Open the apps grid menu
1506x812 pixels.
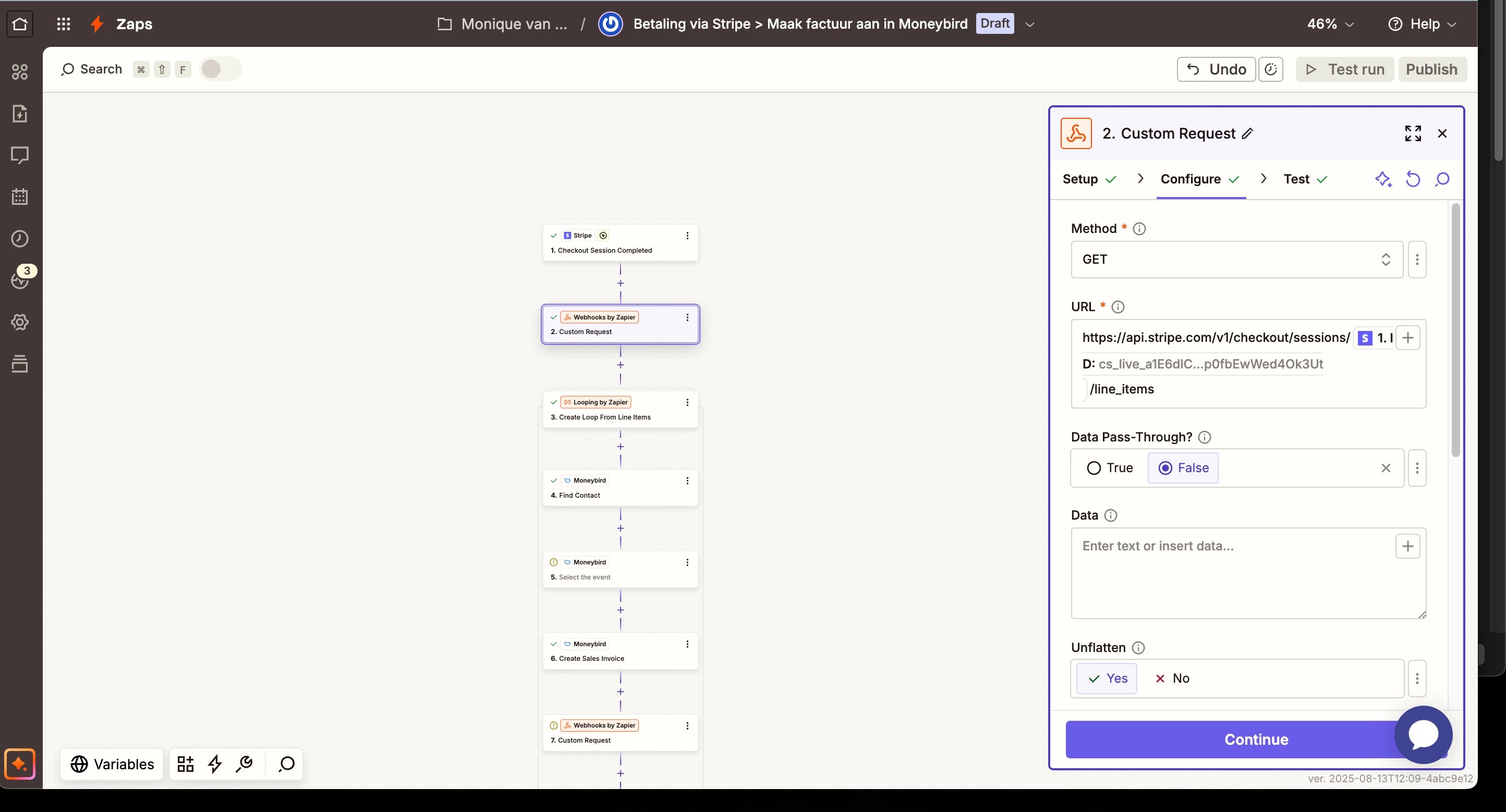[x=64, y=24]
